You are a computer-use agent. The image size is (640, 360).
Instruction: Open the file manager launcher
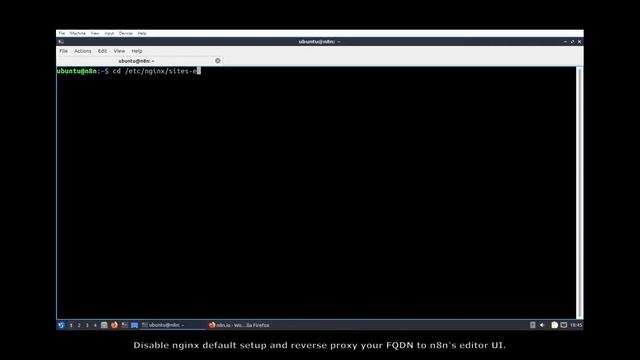[x=104, y=325]
